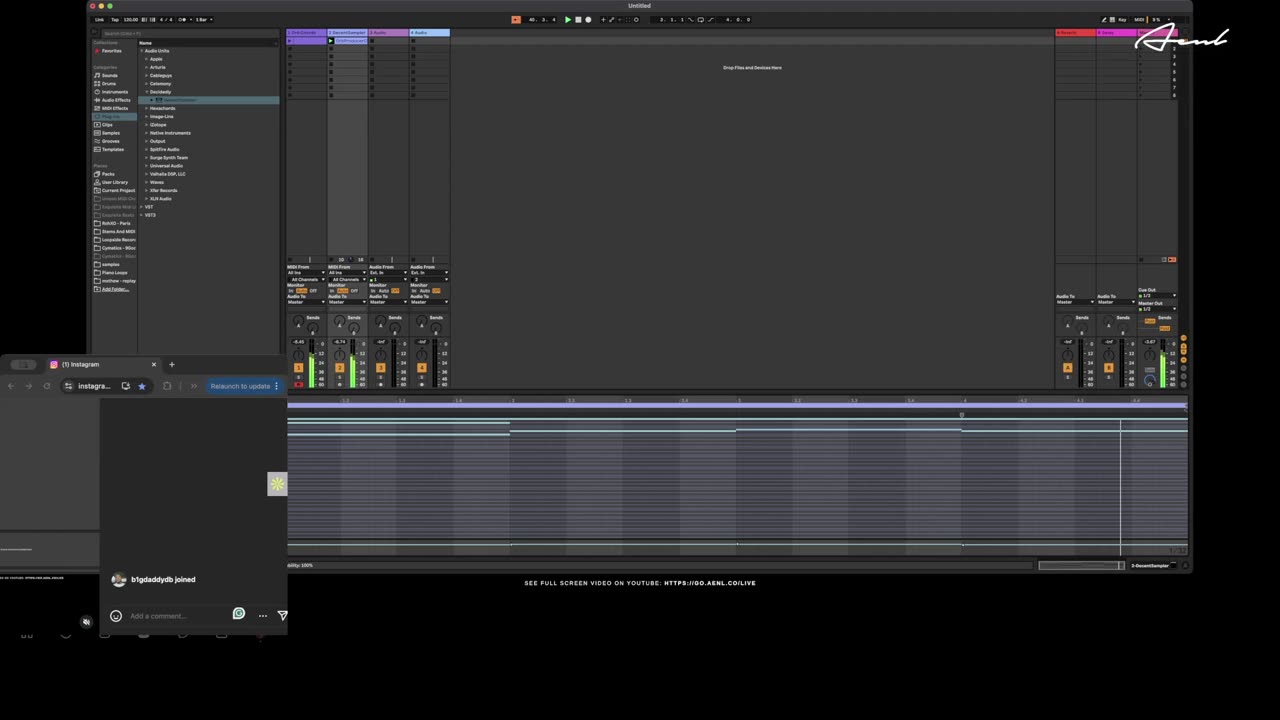The image size is (1280, 720).
Task: Select the B Delay return track header
Action: [1116, 33]
